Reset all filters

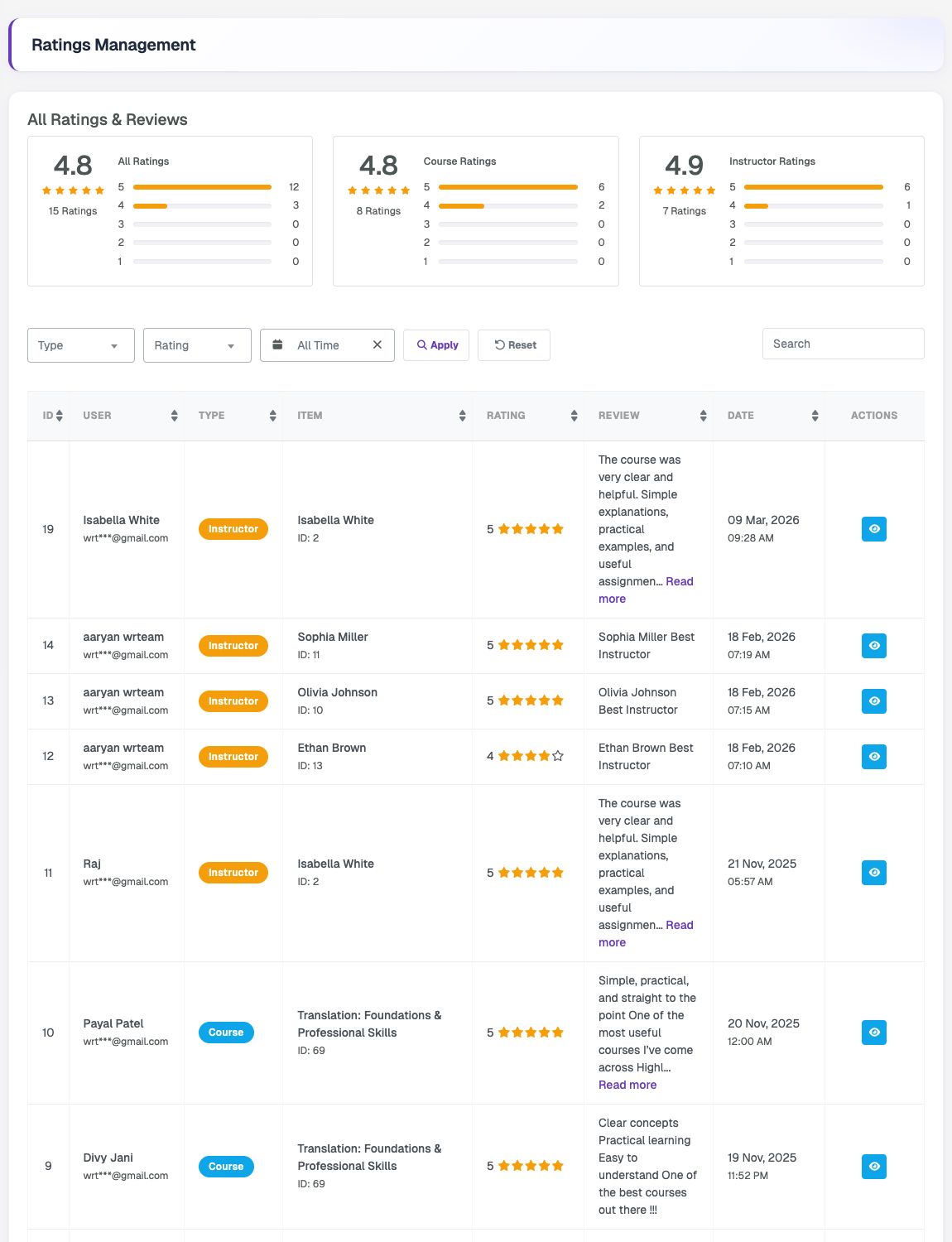[x=514, y=345]
